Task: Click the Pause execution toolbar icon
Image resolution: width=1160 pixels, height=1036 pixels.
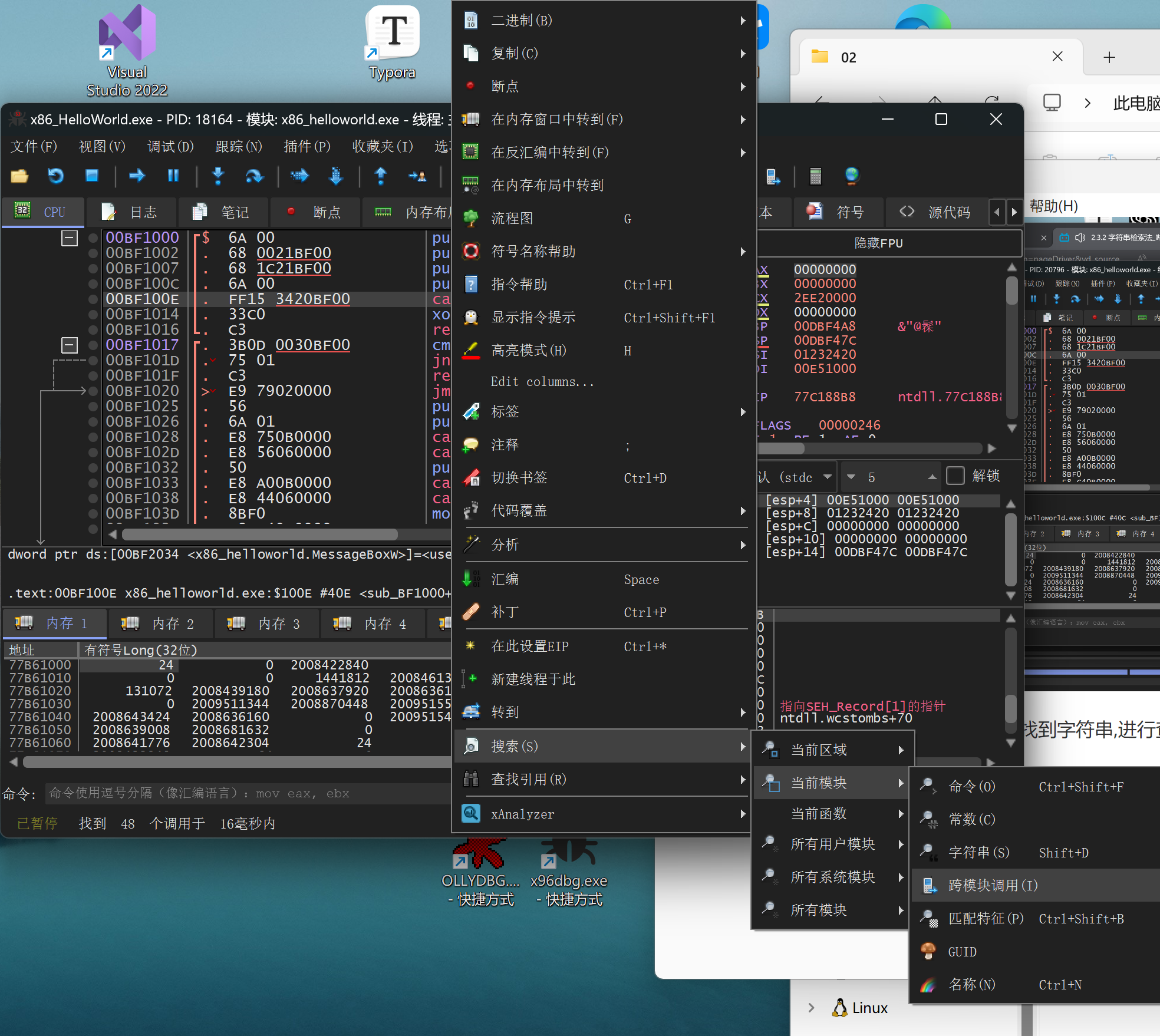Action: (173, 176)
